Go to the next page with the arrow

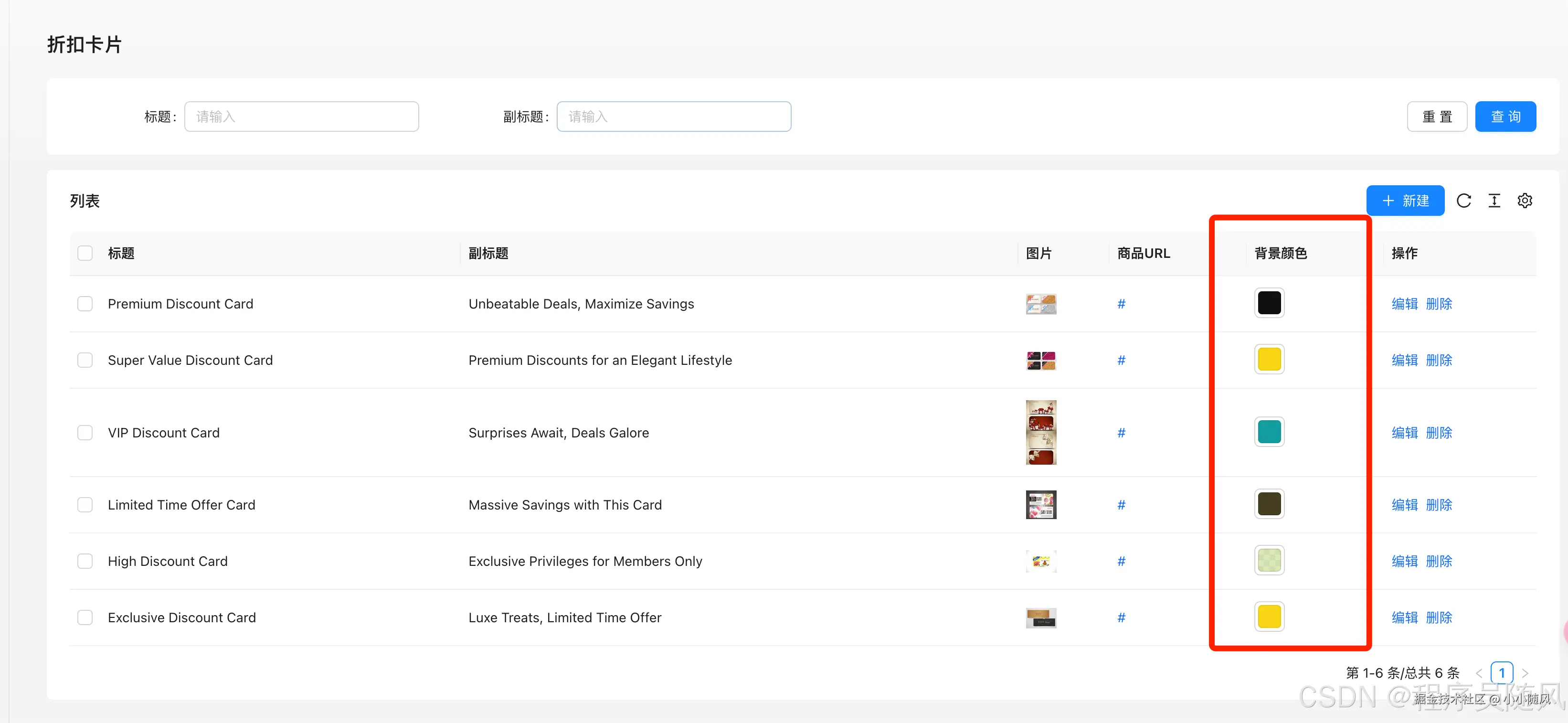tap(1525, 673)
